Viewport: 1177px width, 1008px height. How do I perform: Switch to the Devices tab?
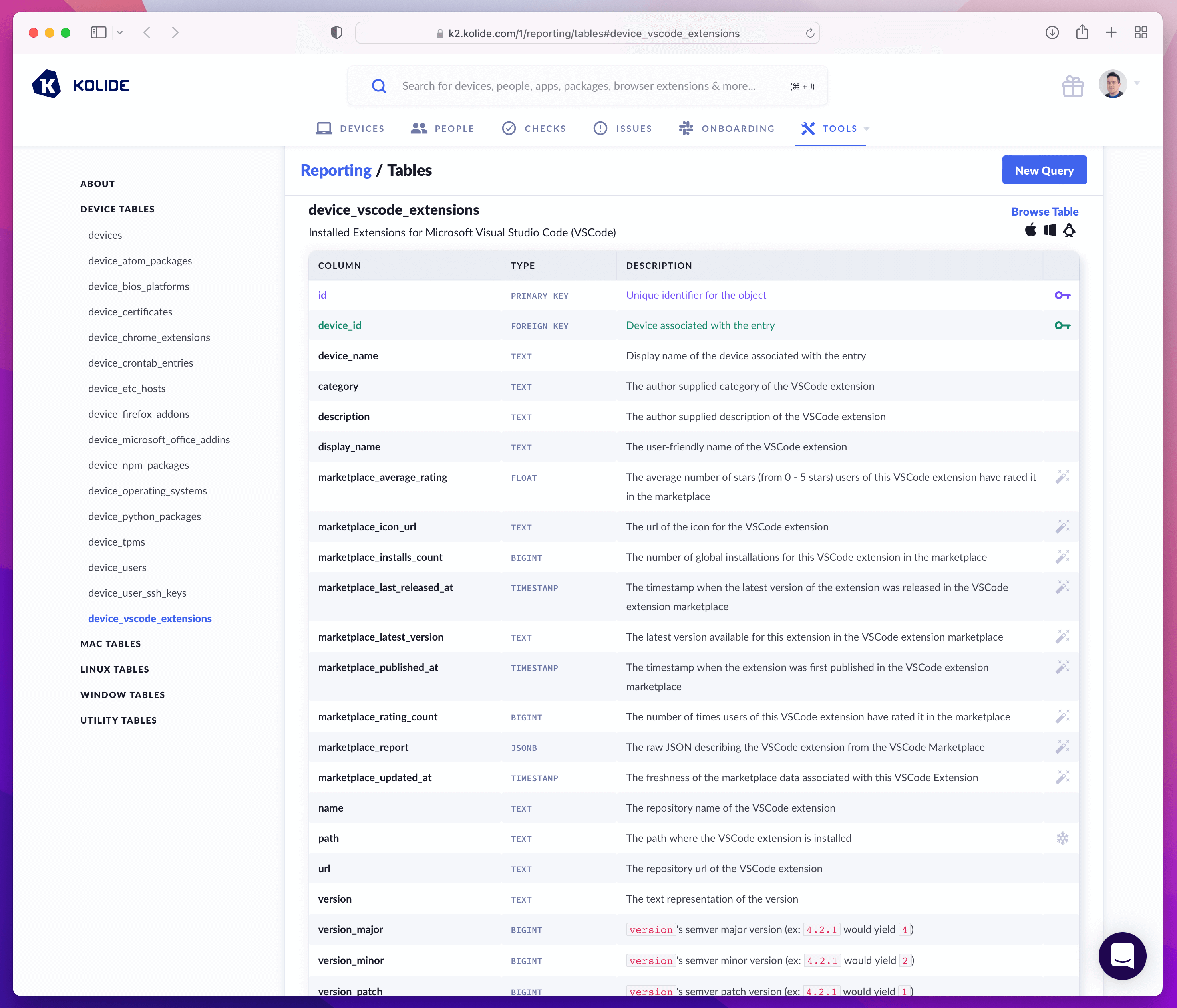[x=350, y=128]
